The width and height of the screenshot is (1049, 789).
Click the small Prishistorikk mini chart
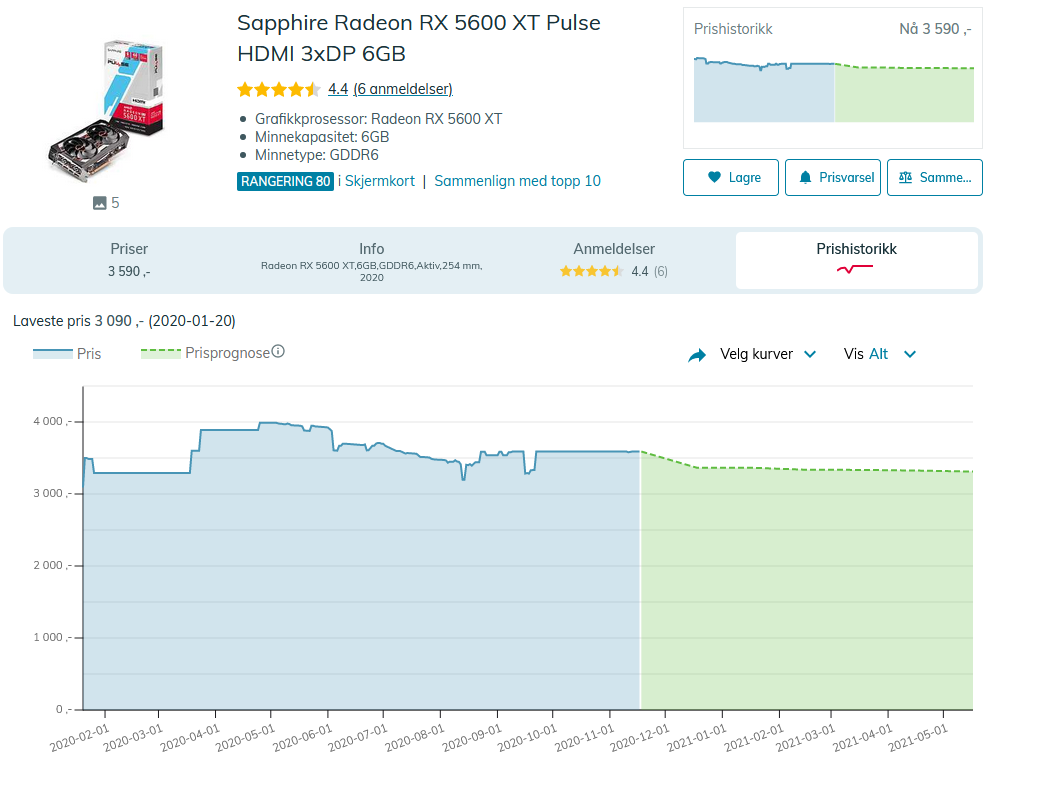click(x=834, y=89)
